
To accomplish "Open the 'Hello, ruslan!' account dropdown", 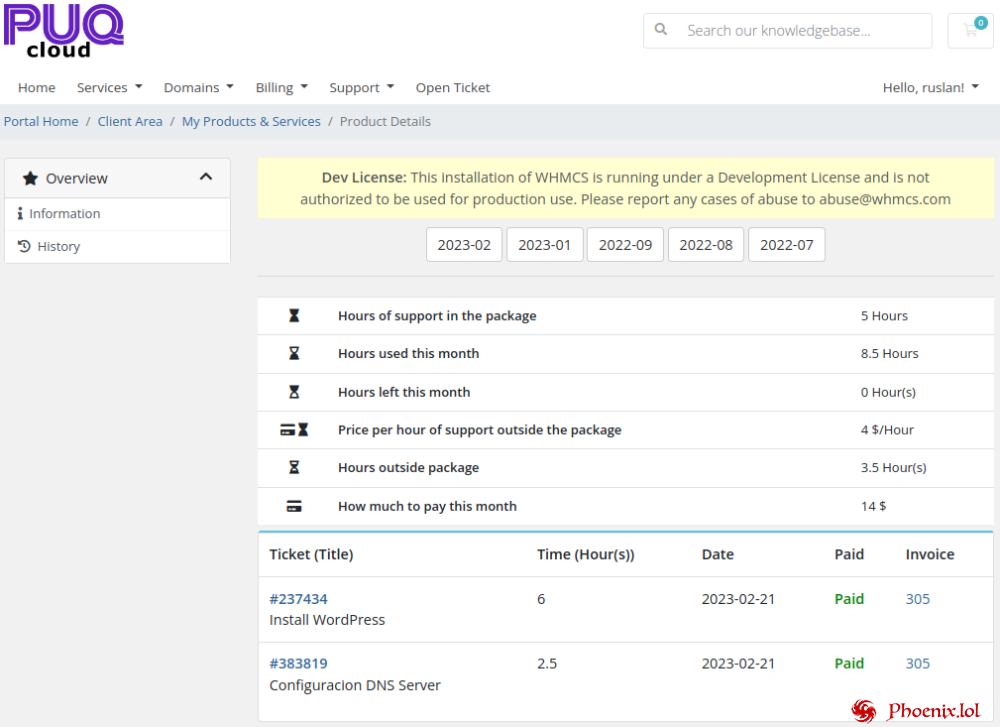I will point(930,87).
